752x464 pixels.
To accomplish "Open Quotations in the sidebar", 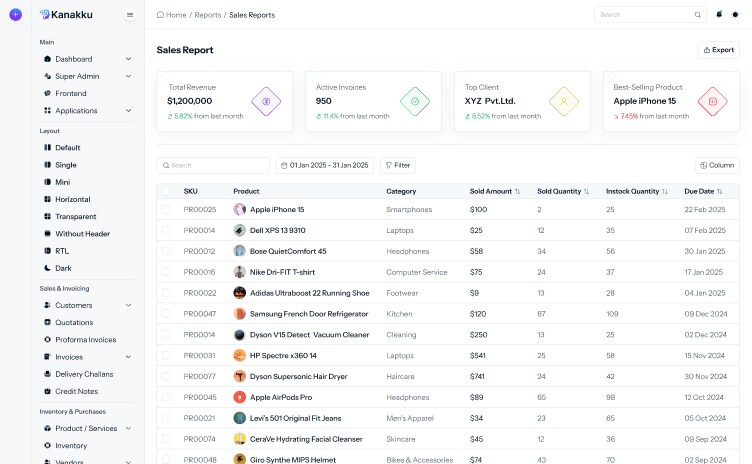I will point(75,322).
